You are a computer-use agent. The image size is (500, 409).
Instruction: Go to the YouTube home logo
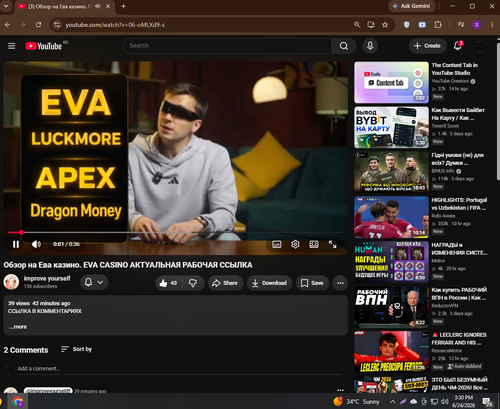pyautogui.click(x=44, y=46)
